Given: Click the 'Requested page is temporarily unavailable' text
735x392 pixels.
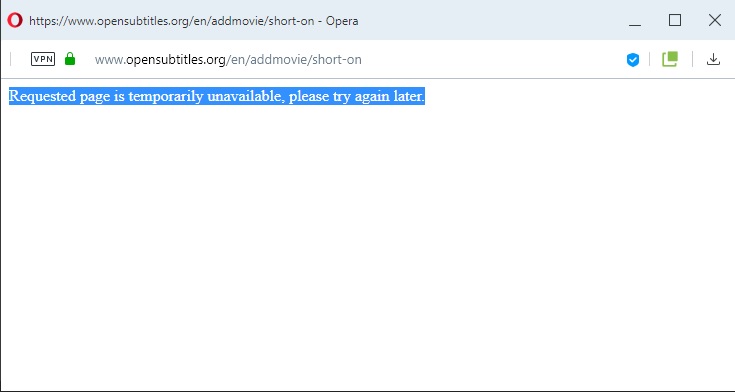Looking at the screenshot, I should (x=217, y=96).
